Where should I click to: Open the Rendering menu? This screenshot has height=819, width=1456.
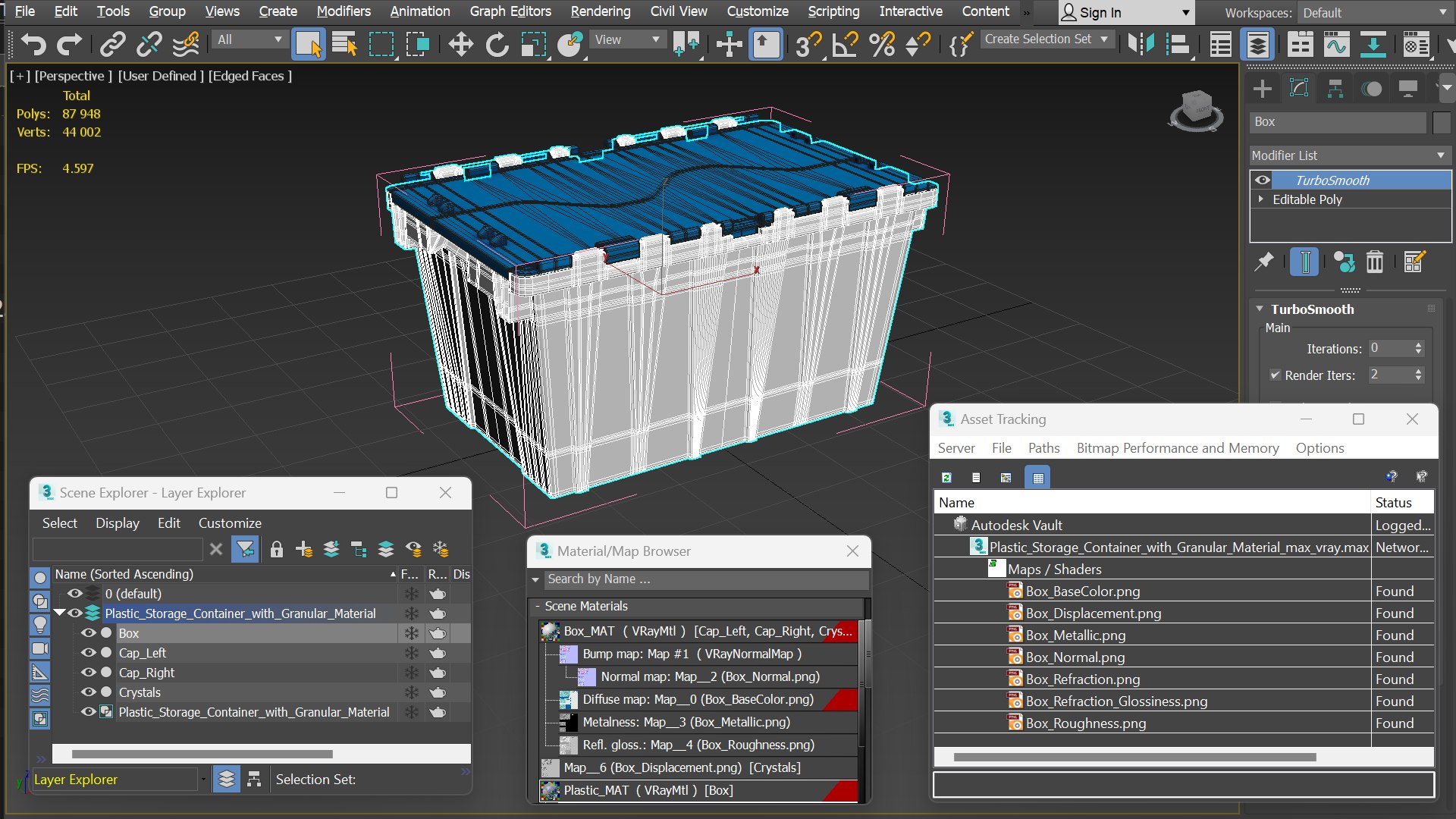[600, 11]
